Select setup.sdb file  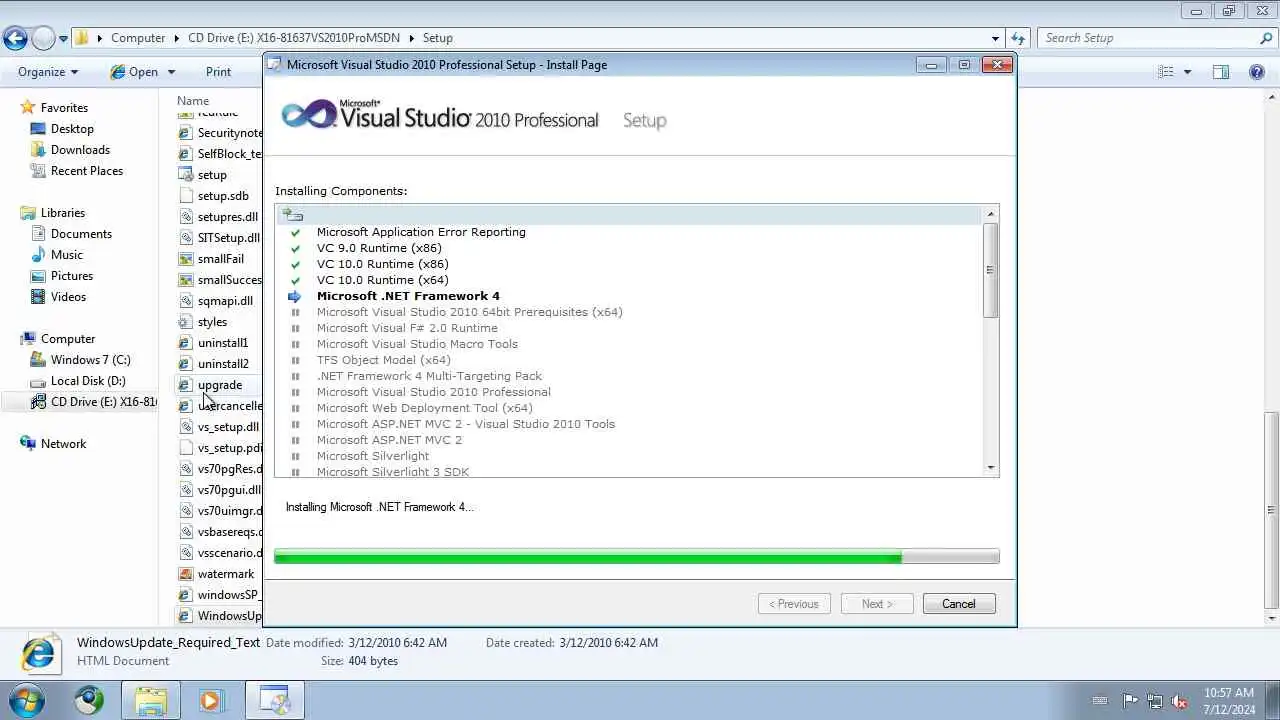tap(223, 195)
